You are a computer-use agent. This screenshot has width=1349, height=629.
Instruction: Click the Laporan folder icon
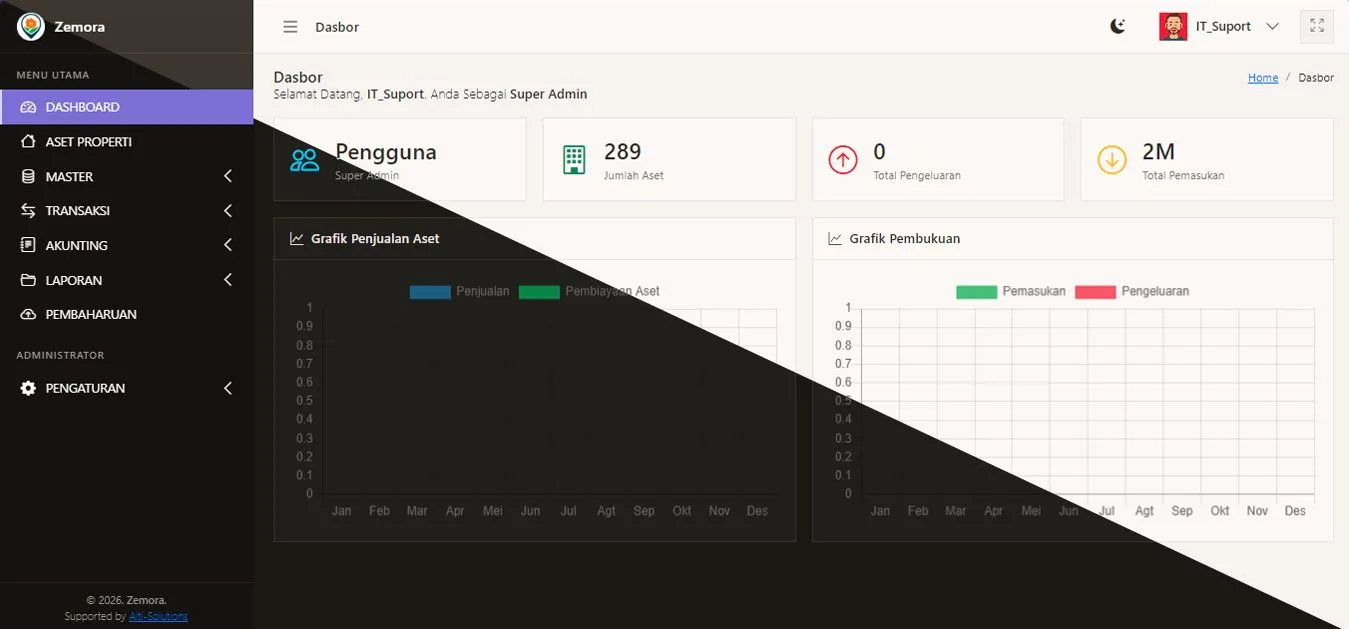click(x=28, y=280)
